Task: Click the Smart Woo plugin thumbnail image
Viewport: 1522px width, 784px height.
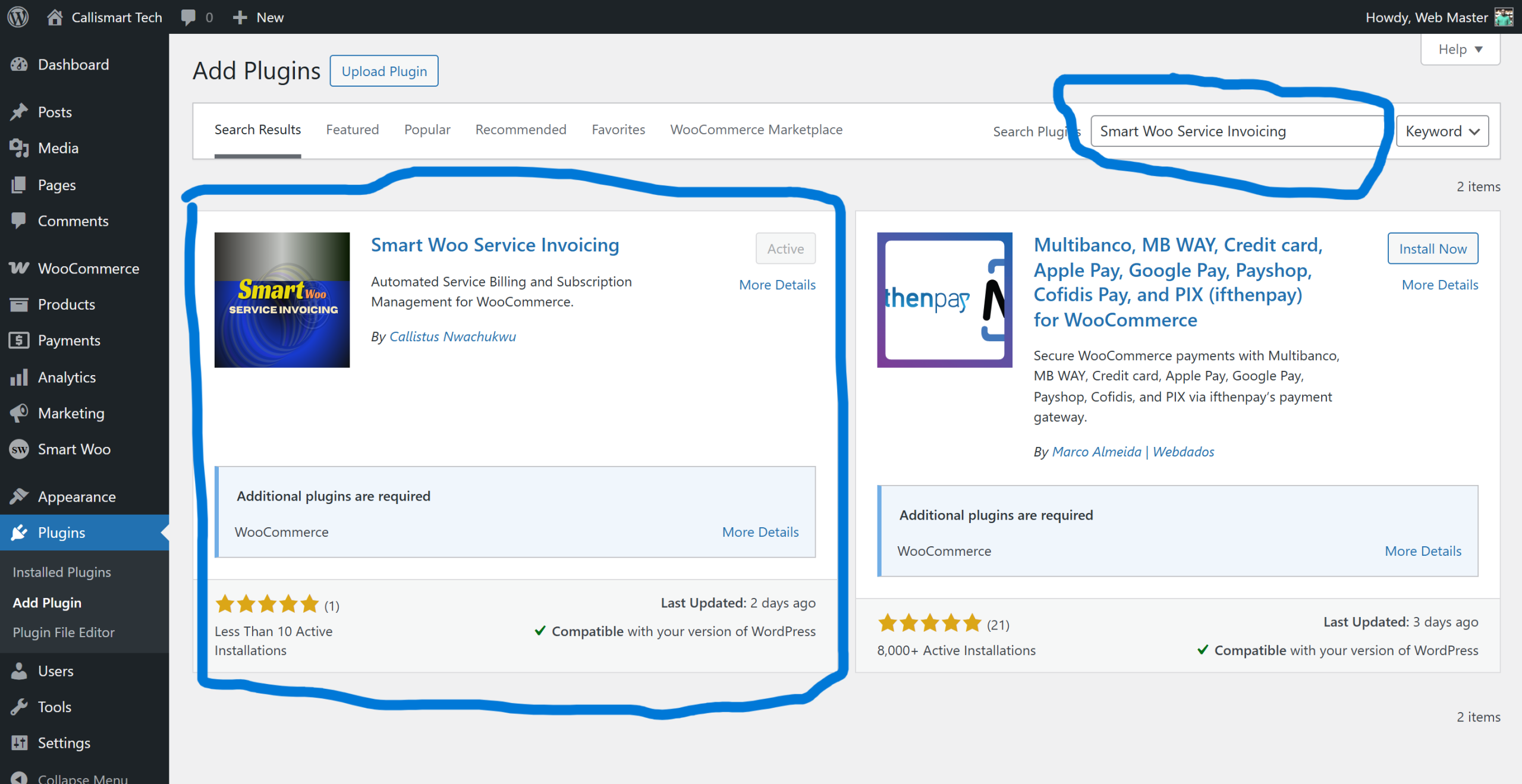Action: point(282,300)
